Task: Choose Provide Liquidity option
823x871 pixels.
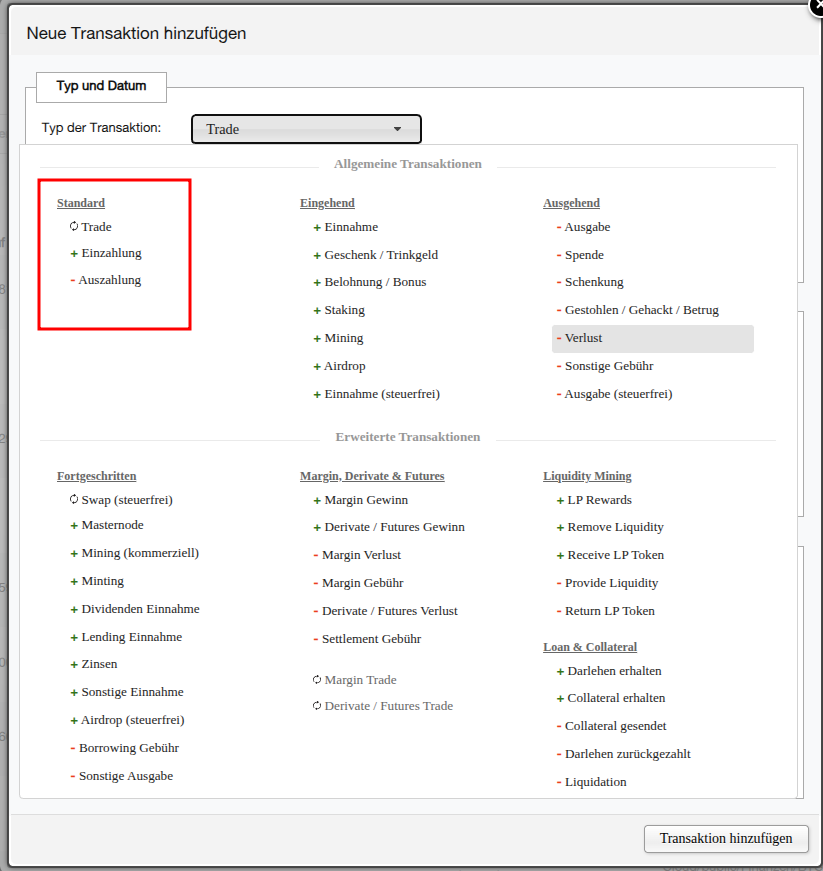Action: (611, 583)
